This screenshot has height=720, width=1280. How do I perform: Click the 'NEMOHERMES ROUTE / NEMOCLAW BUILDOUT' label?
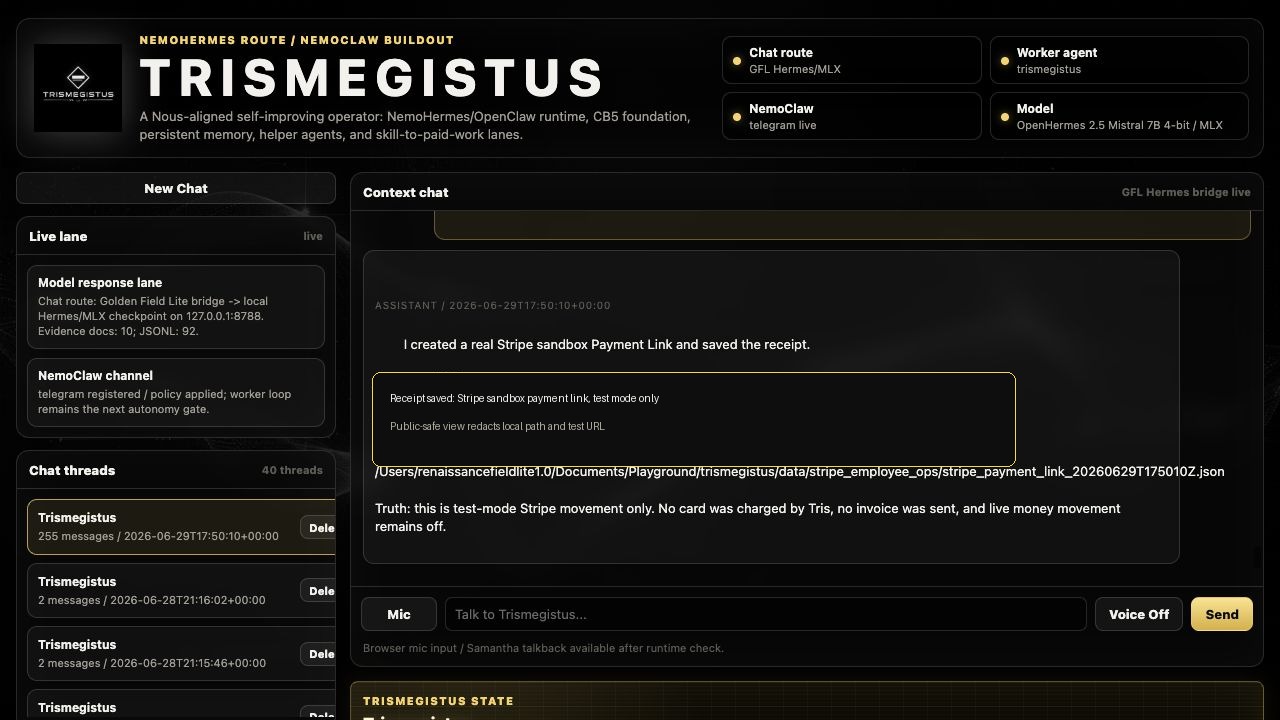point(297,40)
